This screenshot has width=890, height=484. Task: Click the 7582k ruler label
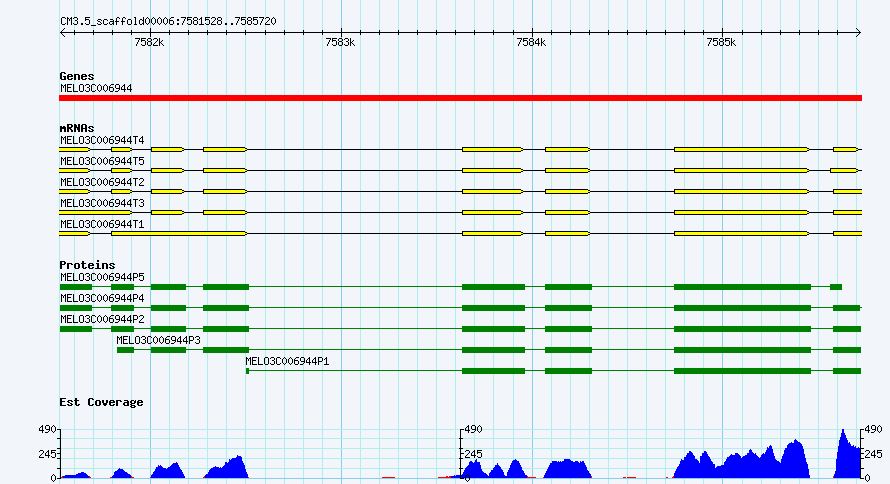(149, 43)
